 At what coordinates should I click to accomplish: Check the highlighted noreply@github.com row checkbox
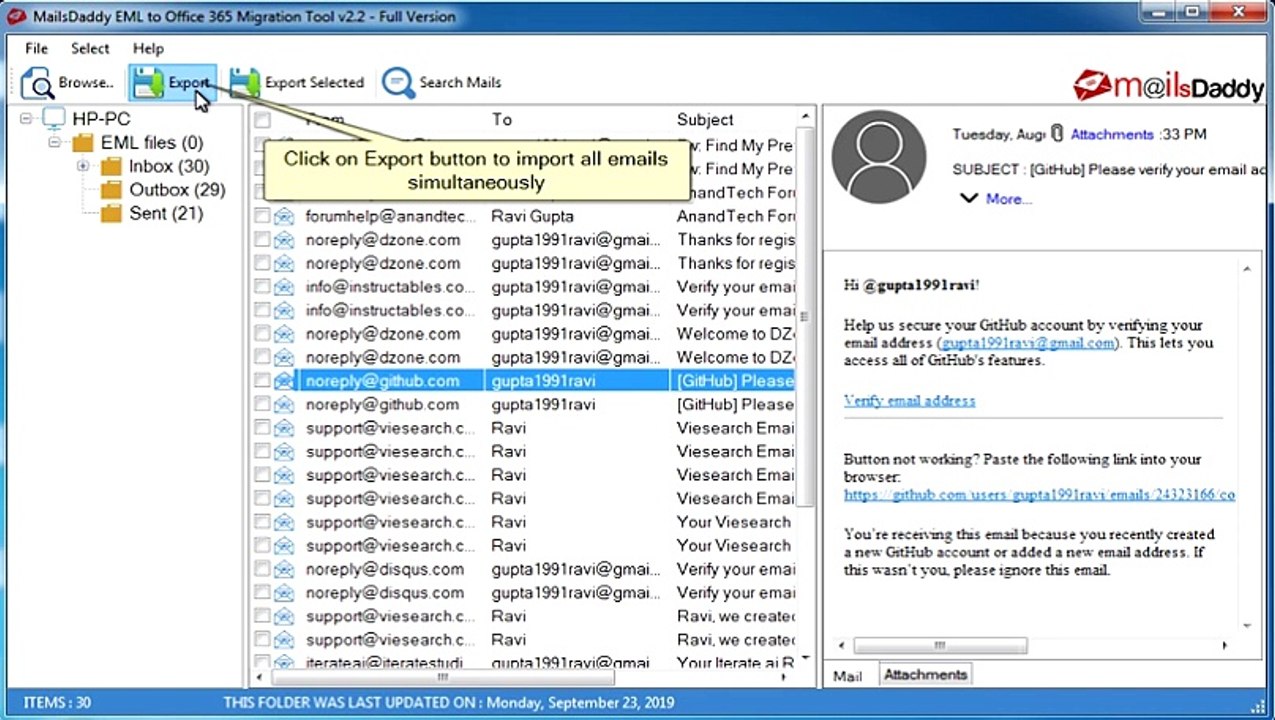click(x=262, y=381)
